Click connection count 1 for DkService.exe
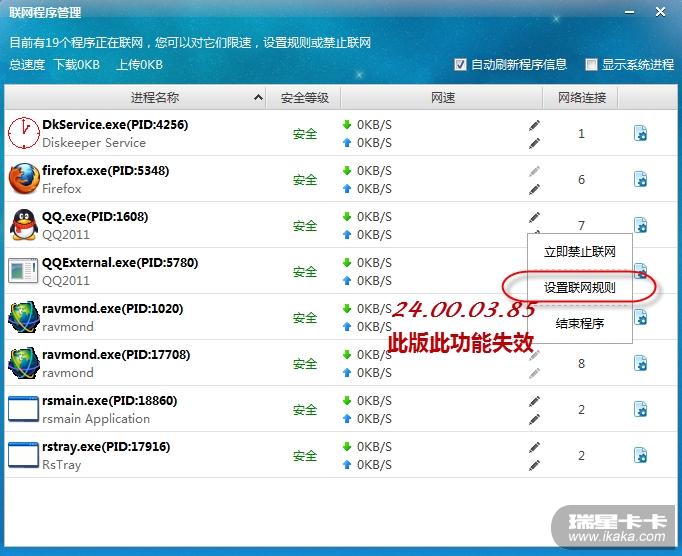 [581, 133]
